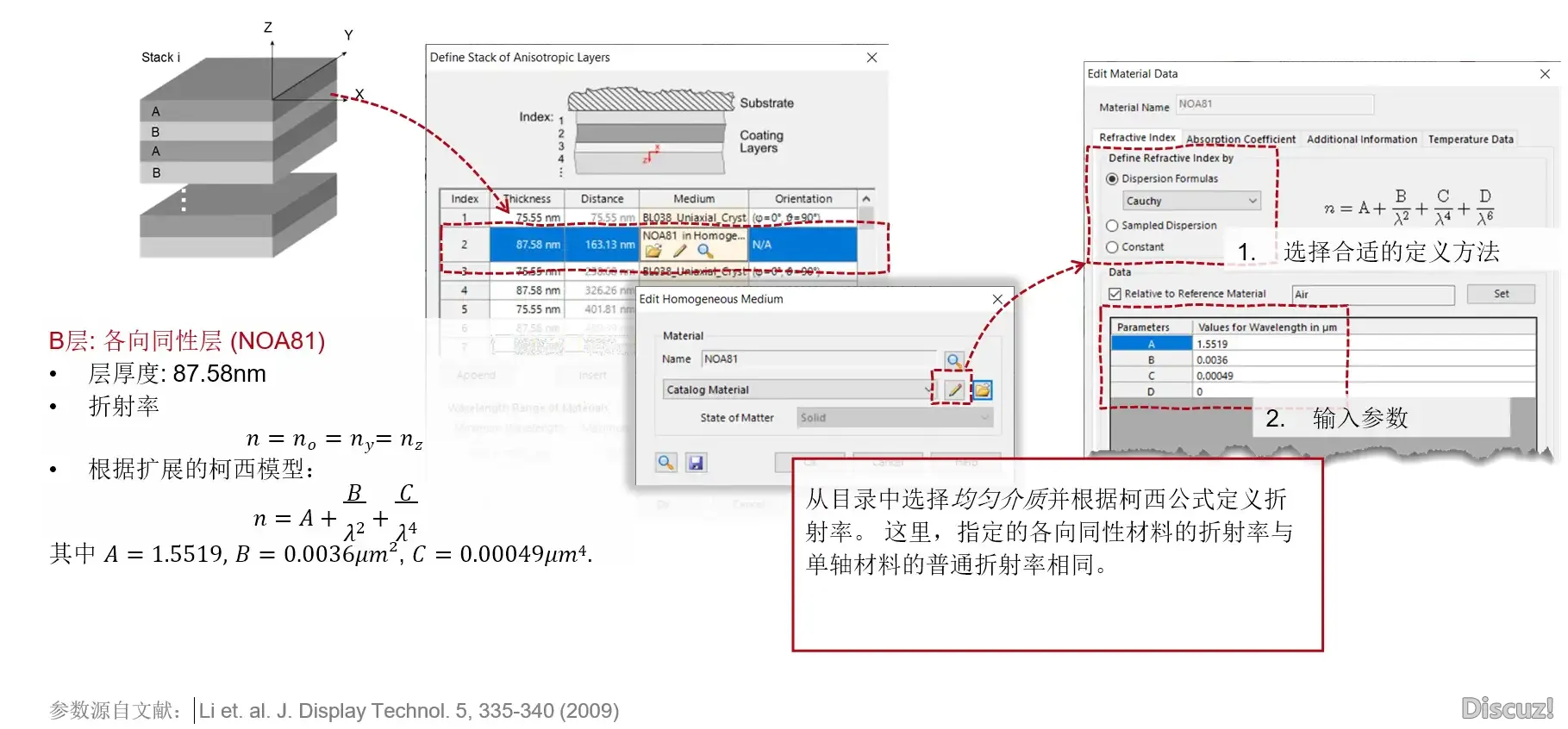Click pencil edit icon beside Catalog Material dropdown
Image resolution: width=1568 pixels, height=729 pixels.
click(954, 389)
